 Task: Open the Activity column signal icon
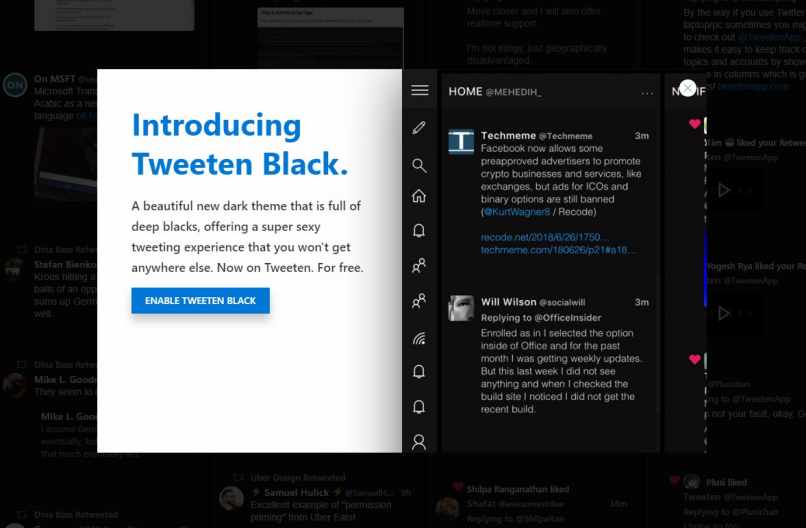pyautogui.click(x=419, y=338)
